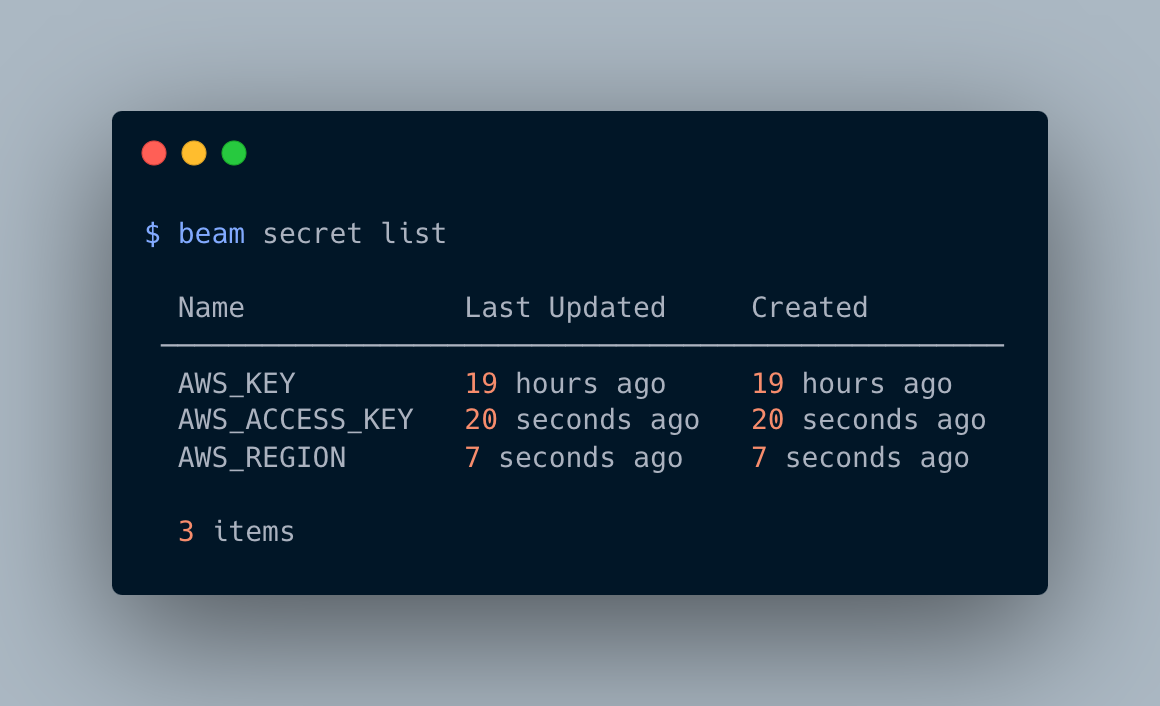Click the Created column header
The height and width of the screenshot is (706, 1160).
pos(809,308)
